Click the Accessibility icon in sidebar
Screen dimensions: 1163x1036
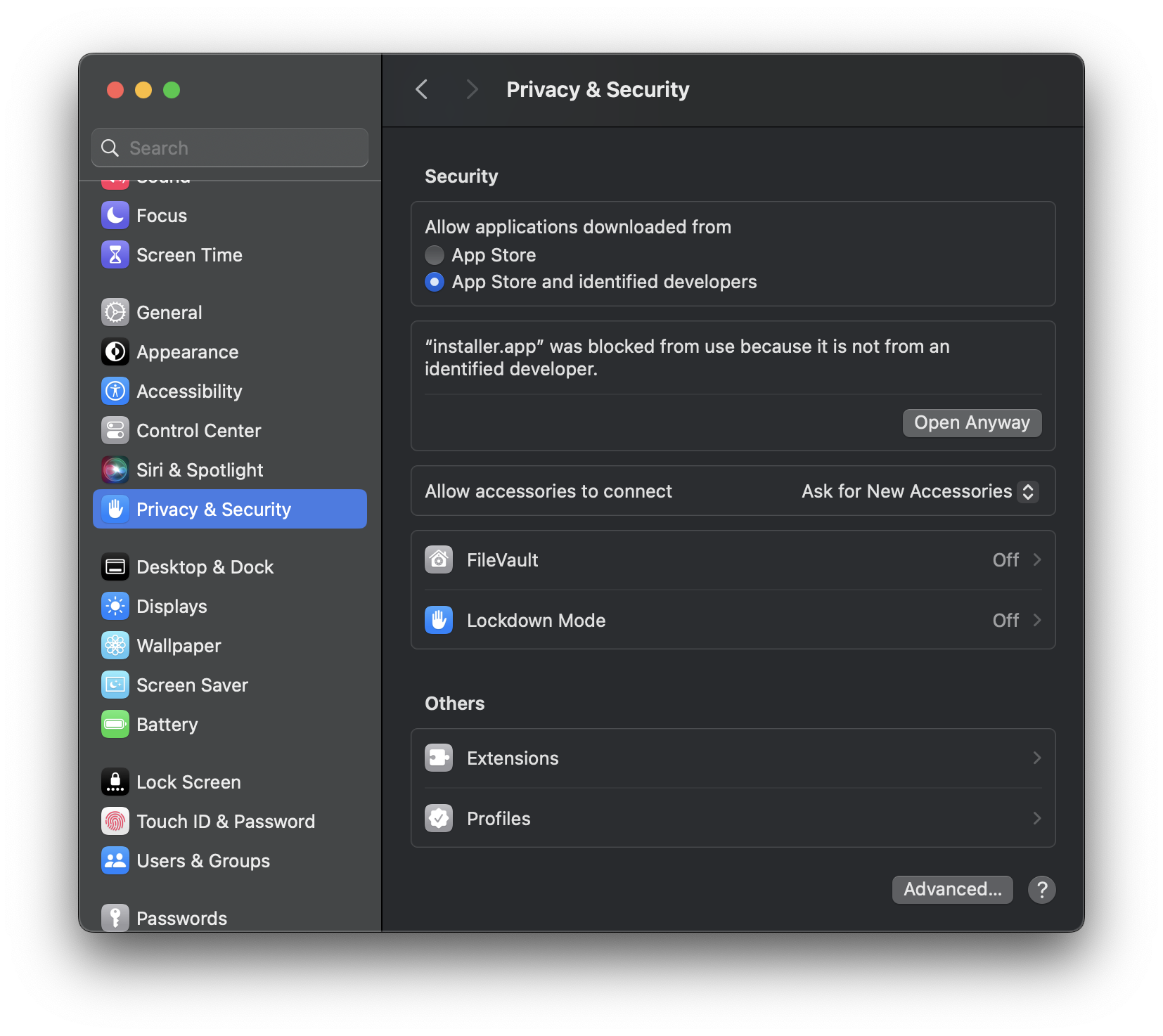point(115,391)
